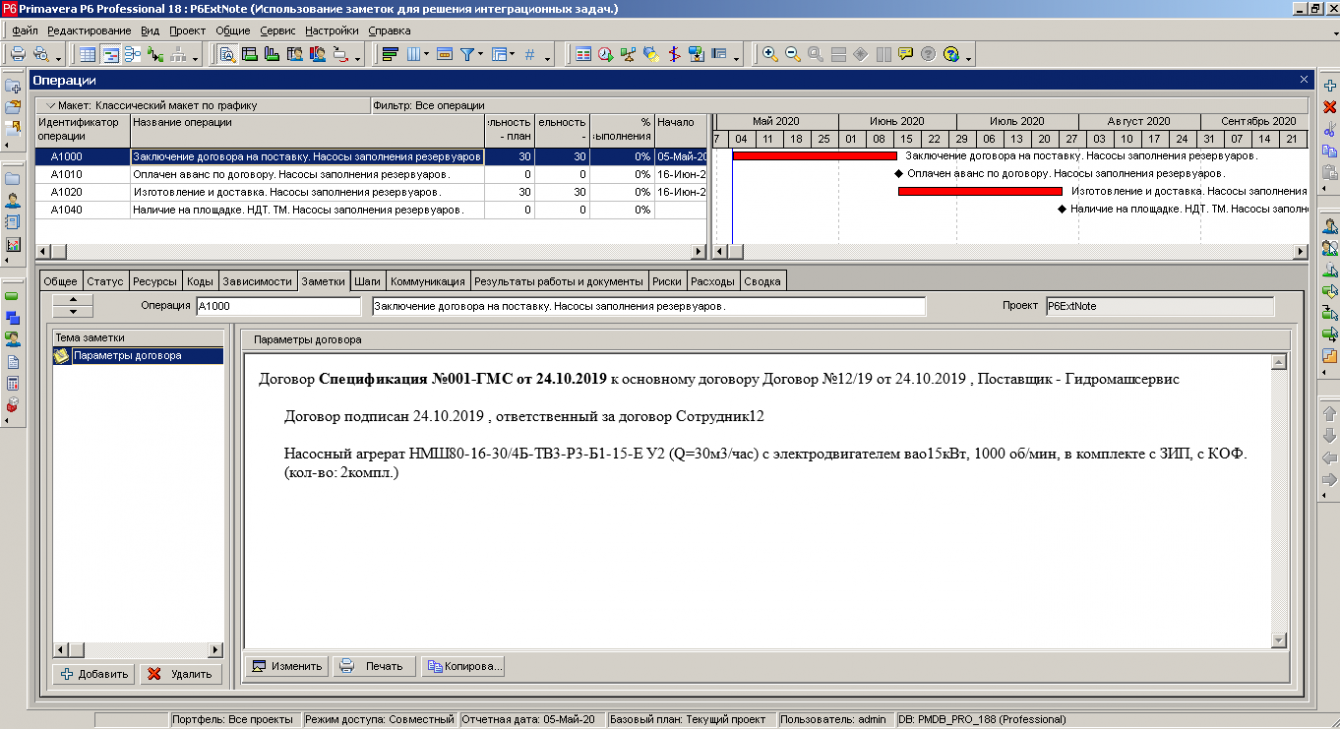Show the Activity Usage Profile
The image size is (1340, 730).
tap(271, 54)
